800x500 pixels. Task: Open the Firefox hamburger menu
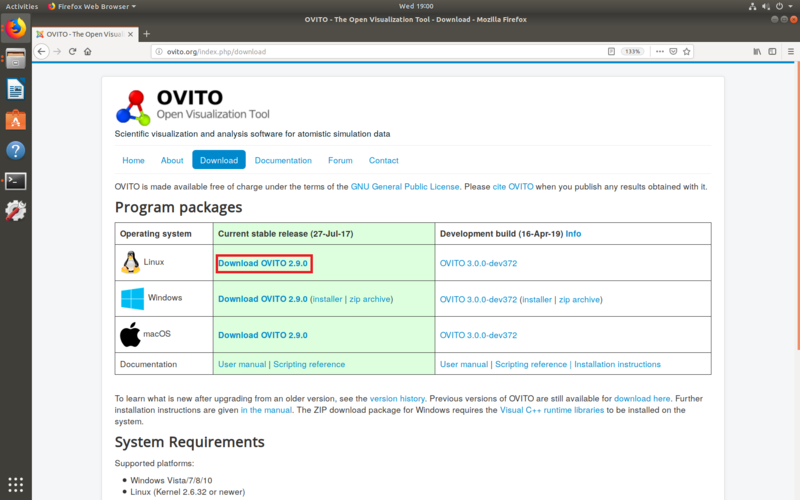[791, 52]
